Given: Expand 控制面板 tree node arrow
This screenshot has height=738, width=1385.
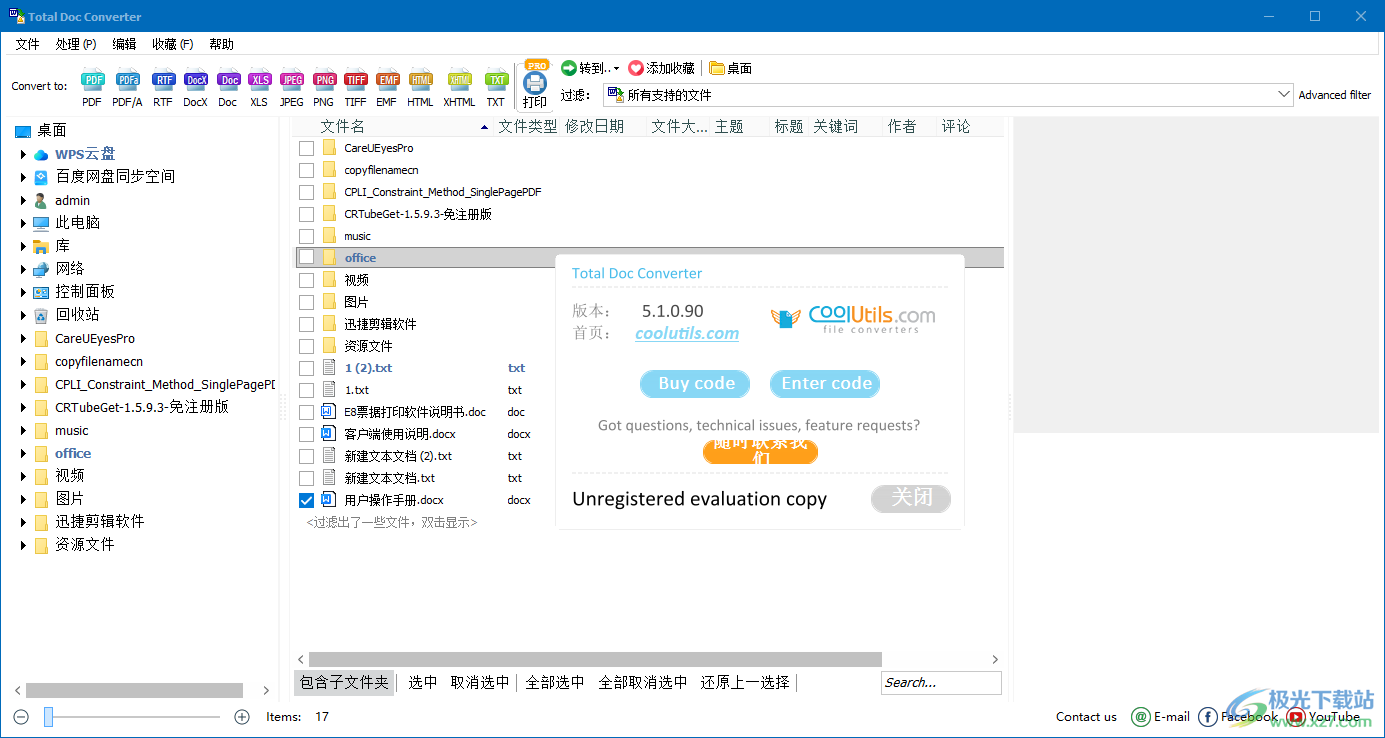Looking at the screenshot, I should (23, 292).
